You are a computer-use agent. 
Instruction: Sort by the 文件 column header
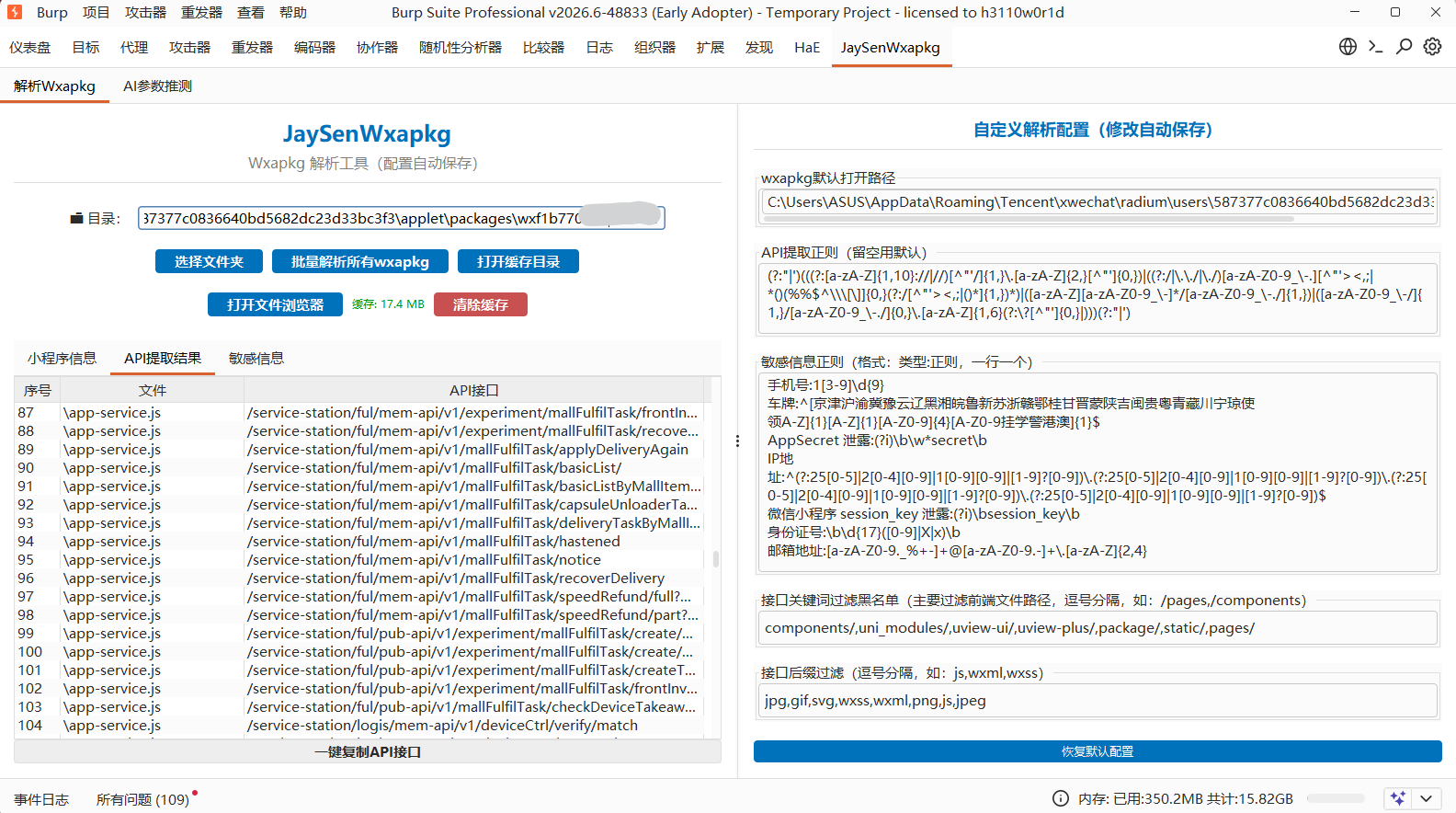(153, 390)
